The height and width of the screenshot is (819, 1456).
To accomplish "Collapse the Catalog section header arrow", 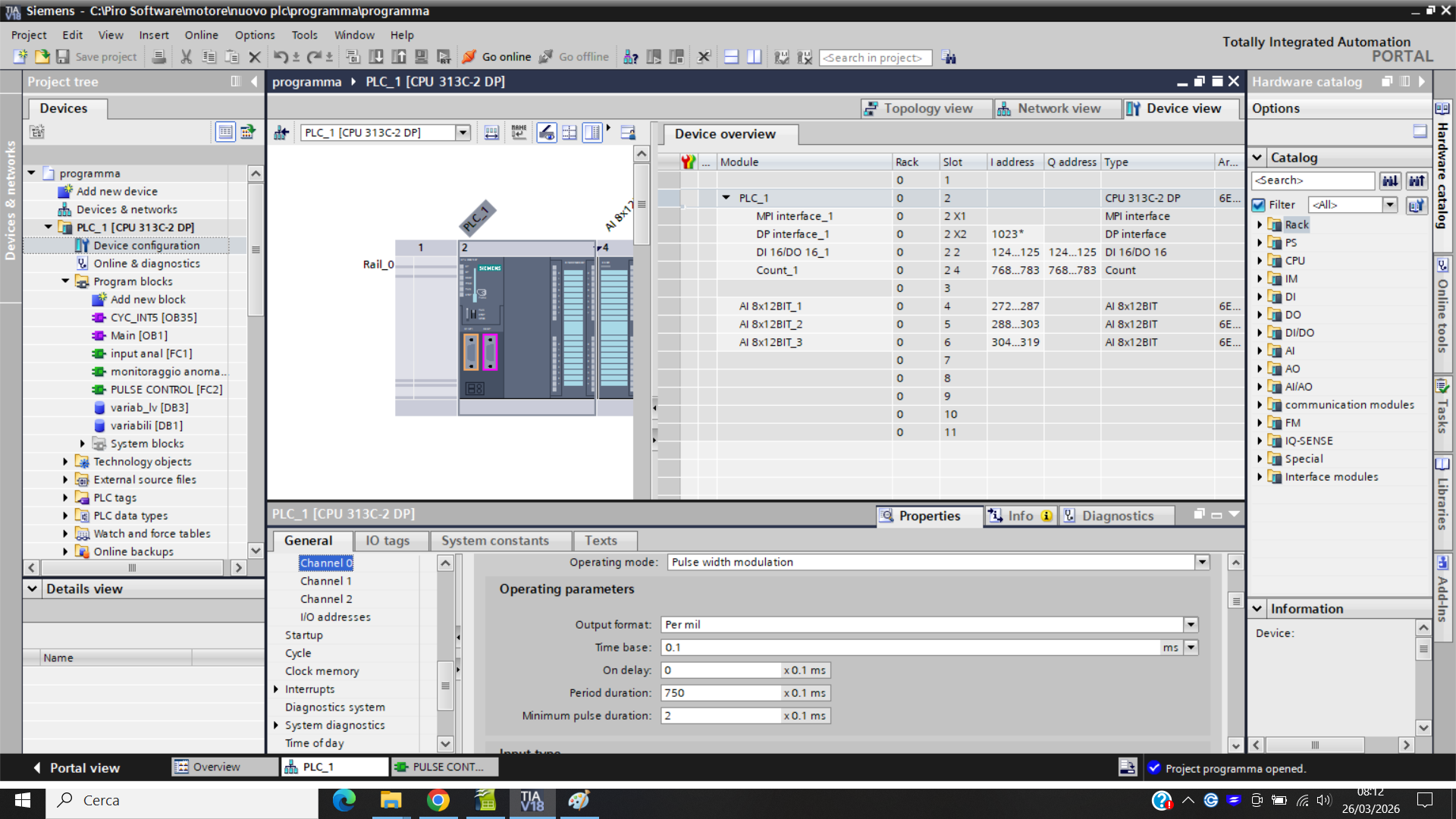I will pos(1257,158).
